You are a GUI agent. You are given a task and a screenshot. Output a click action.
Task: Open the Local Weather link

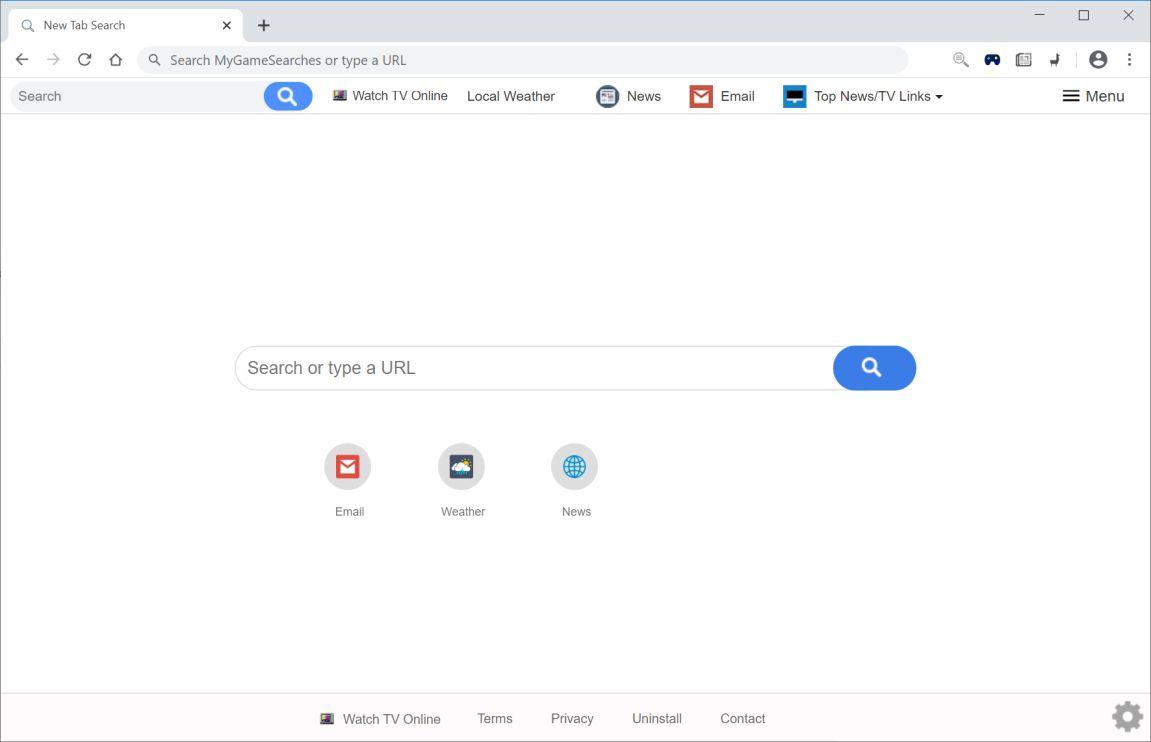510,96
